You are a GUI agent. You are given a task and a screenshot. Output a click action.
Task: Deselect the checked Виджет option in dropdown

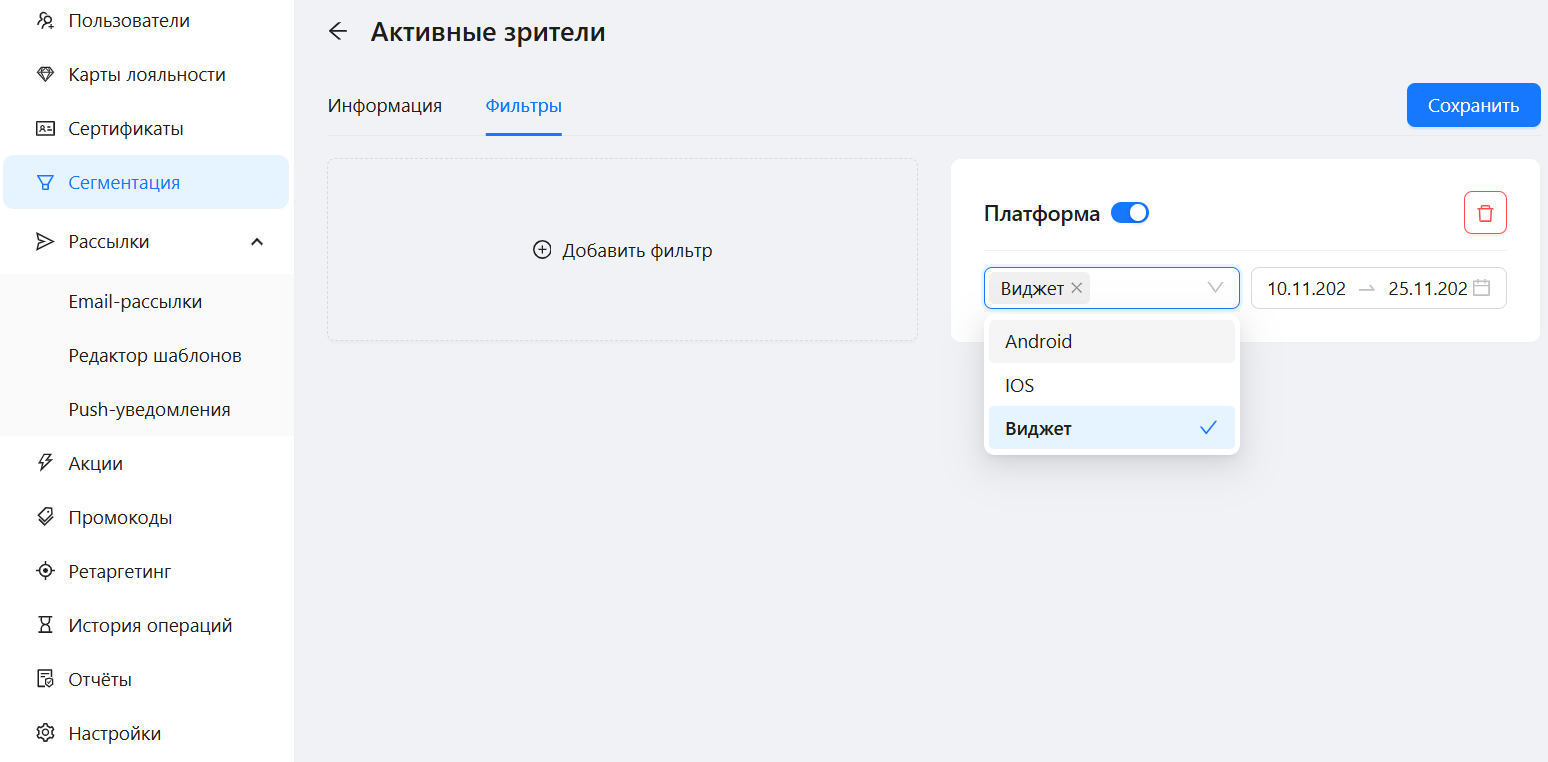1111,429
